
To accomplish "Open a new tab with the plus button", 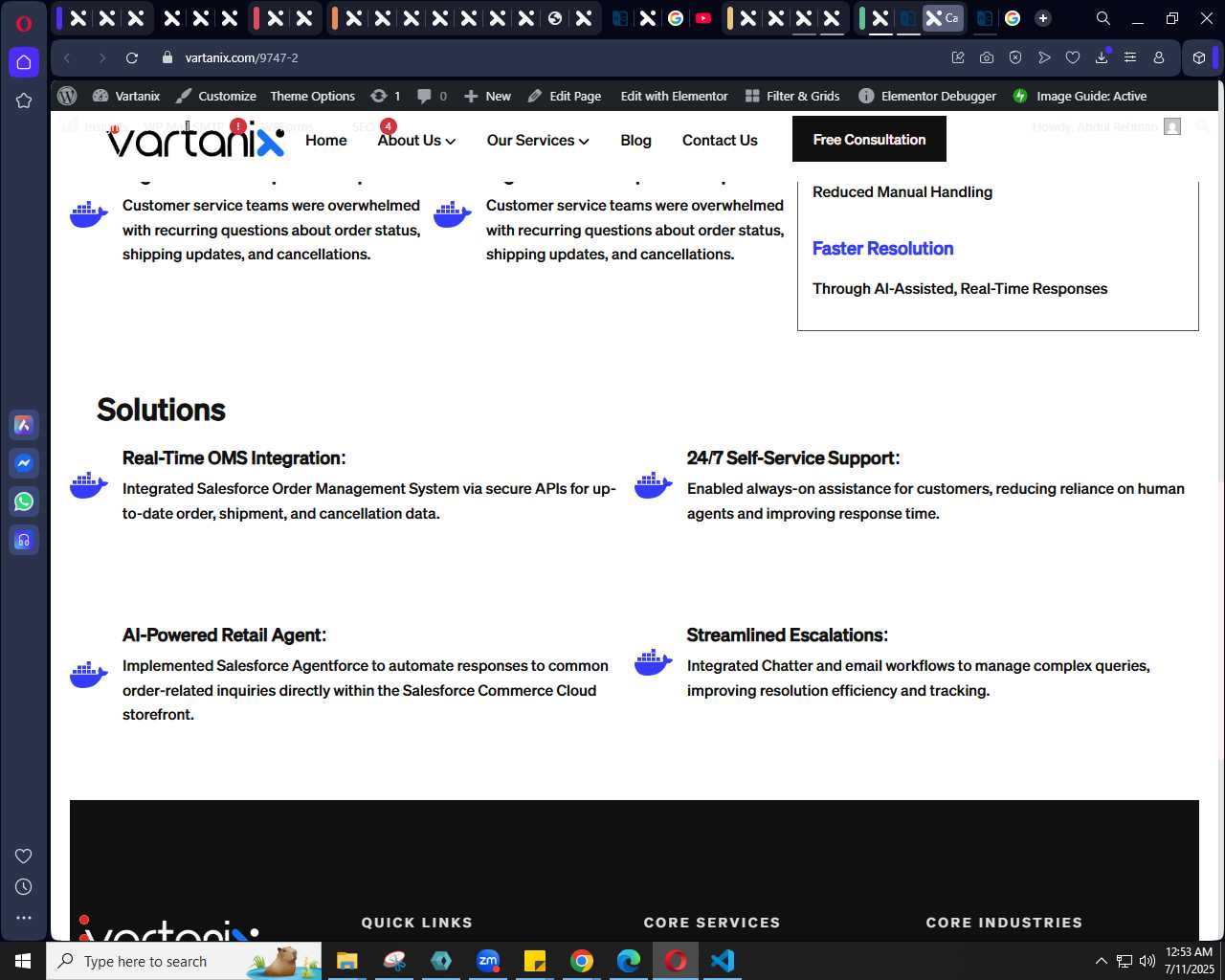I will tap(1043, 18).
